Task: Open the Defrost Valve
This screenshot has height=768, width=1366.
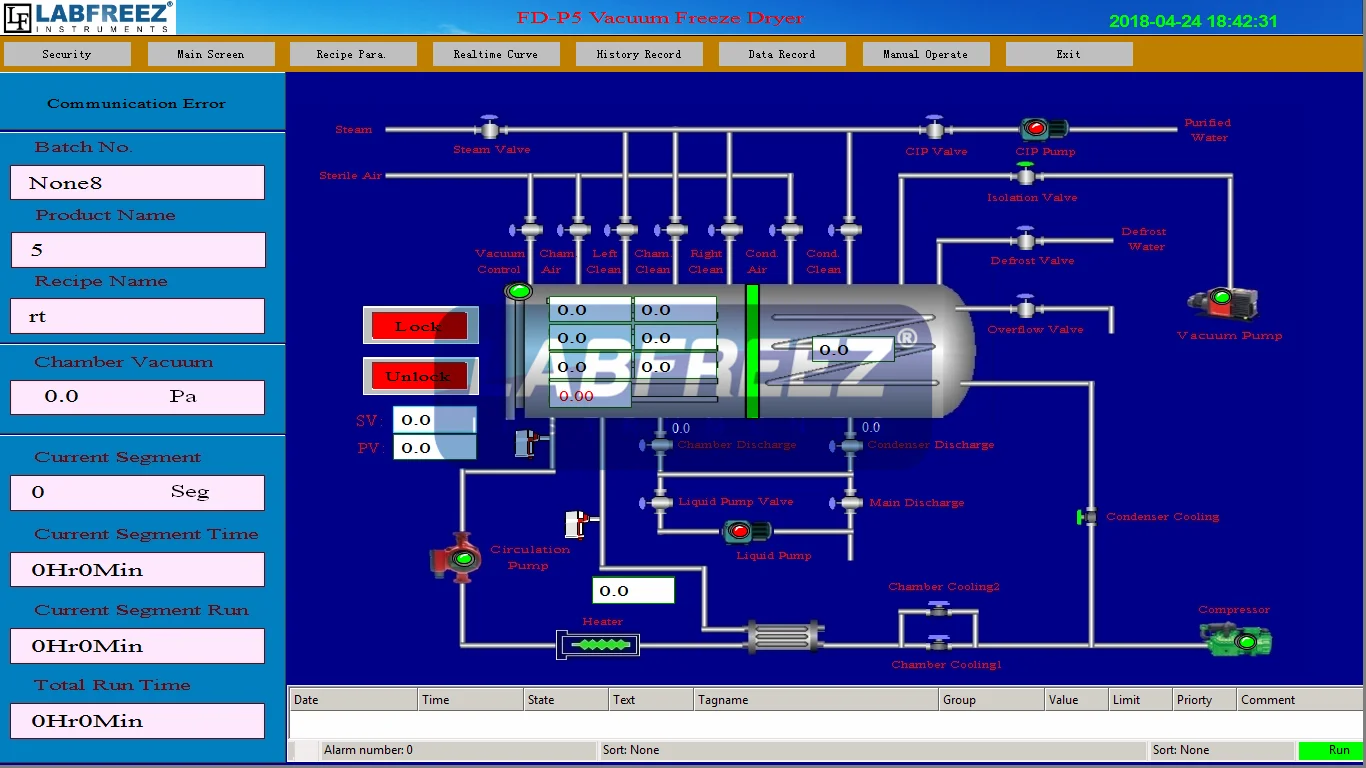Action: pyautogui.click(x=1025, y=240)
